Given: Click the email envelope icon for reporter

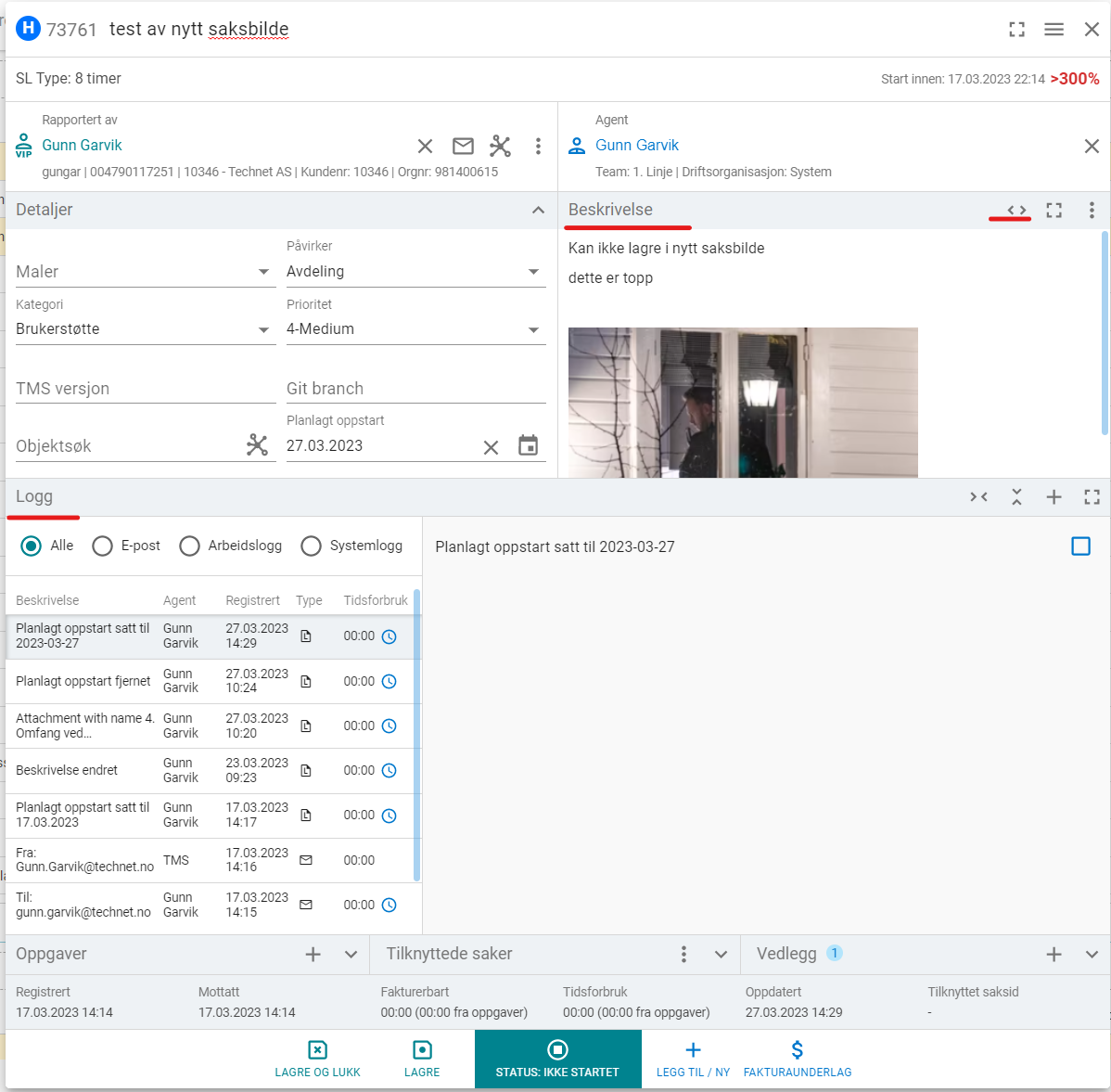Looking at the screenshot, I should tap(463, 146).
